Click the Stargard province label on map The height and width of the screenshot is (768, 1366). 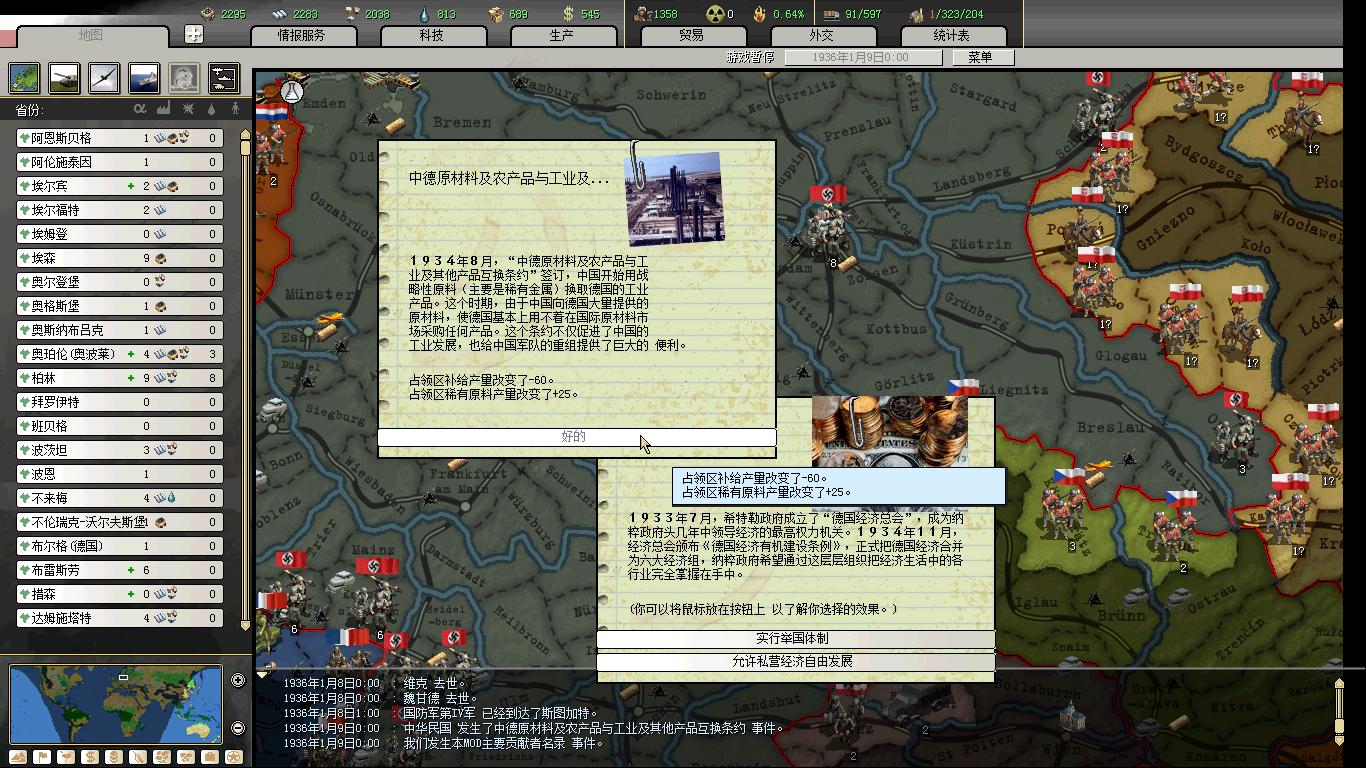coord(983,100)
